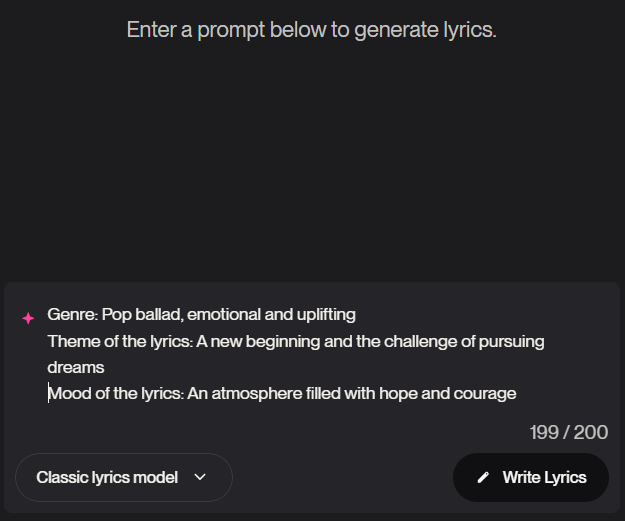Click the 199 / 200 character counter
The image size is (625, 521).
coord(568,433)
